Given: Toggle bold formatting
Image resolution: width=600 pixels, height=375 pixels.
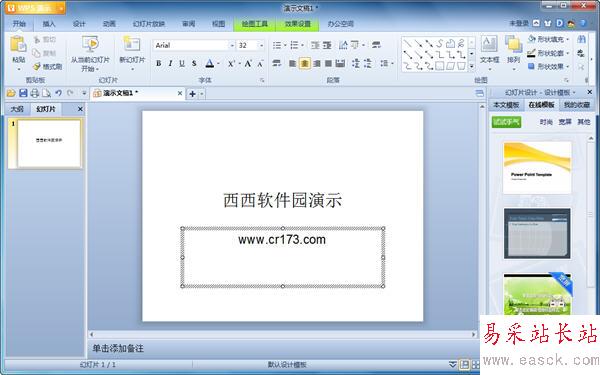Looking at the screenshot, I should click(x=158, y=64).
